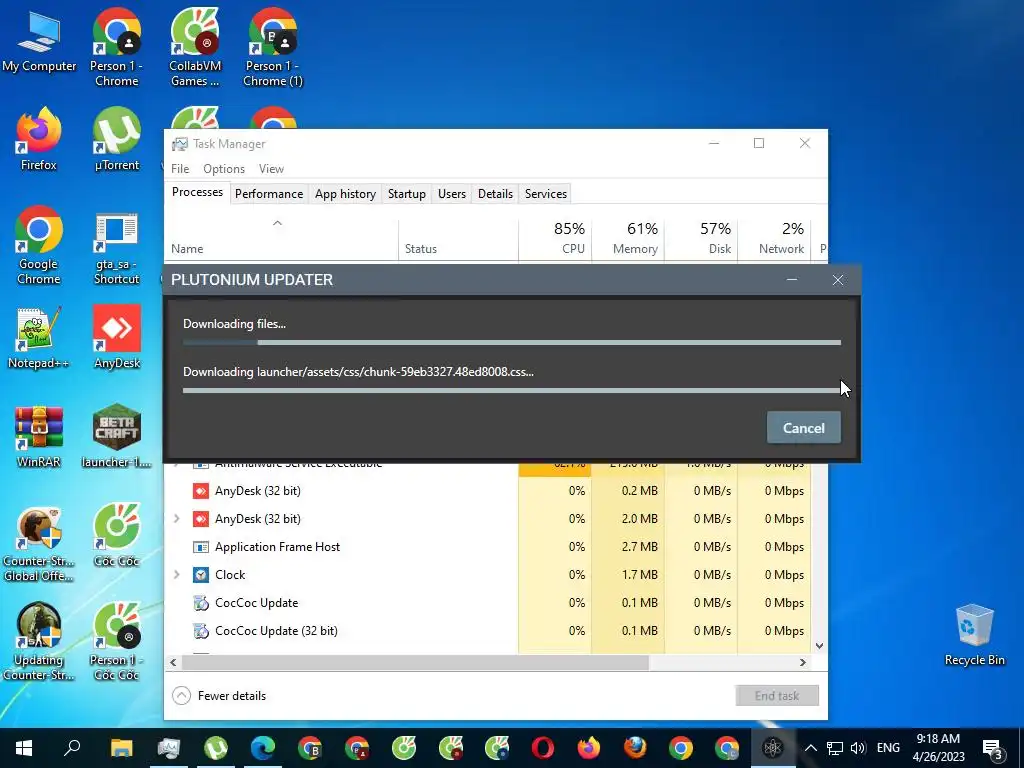Switch to the Details tab

(495, 194)
